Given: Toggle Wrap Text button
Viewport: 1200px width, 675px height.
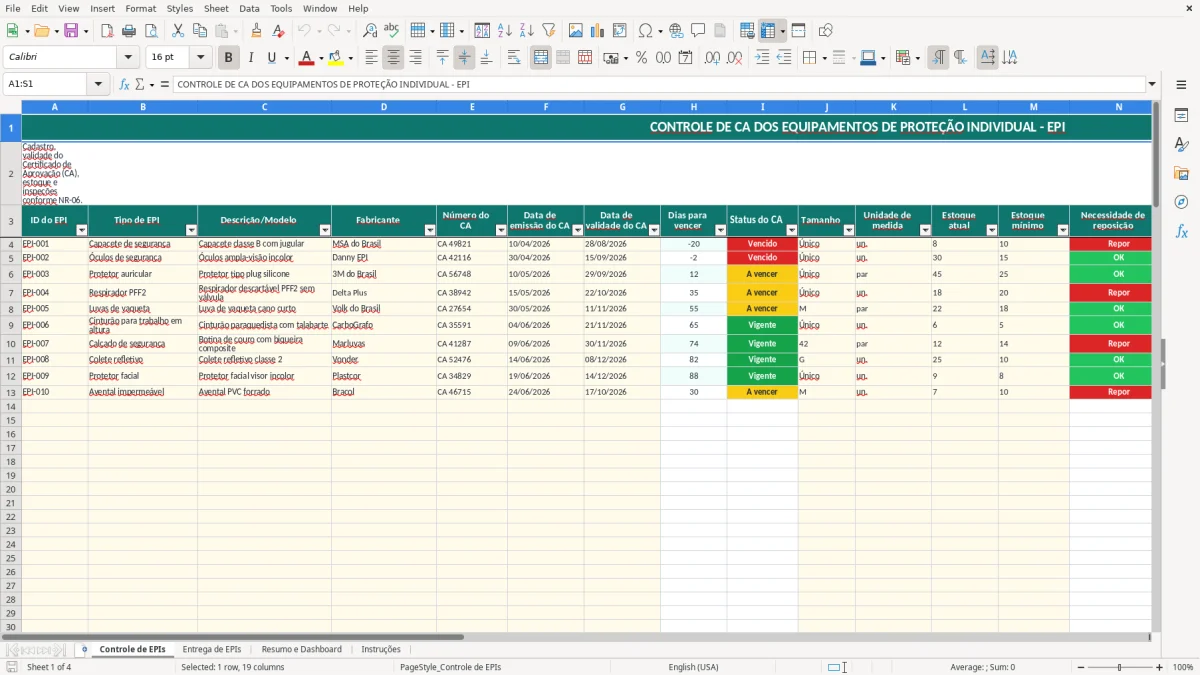Looking at the screenshot, I should (x=514, y=58).
